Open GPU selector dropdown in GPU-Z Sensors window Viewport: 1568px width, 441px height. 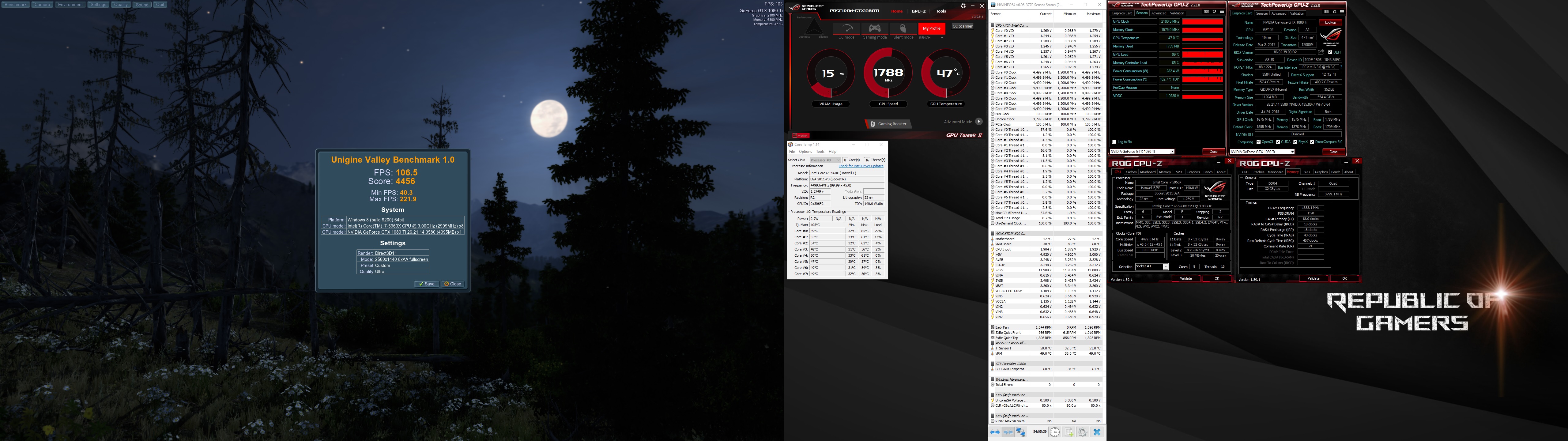click(1172, 152)
